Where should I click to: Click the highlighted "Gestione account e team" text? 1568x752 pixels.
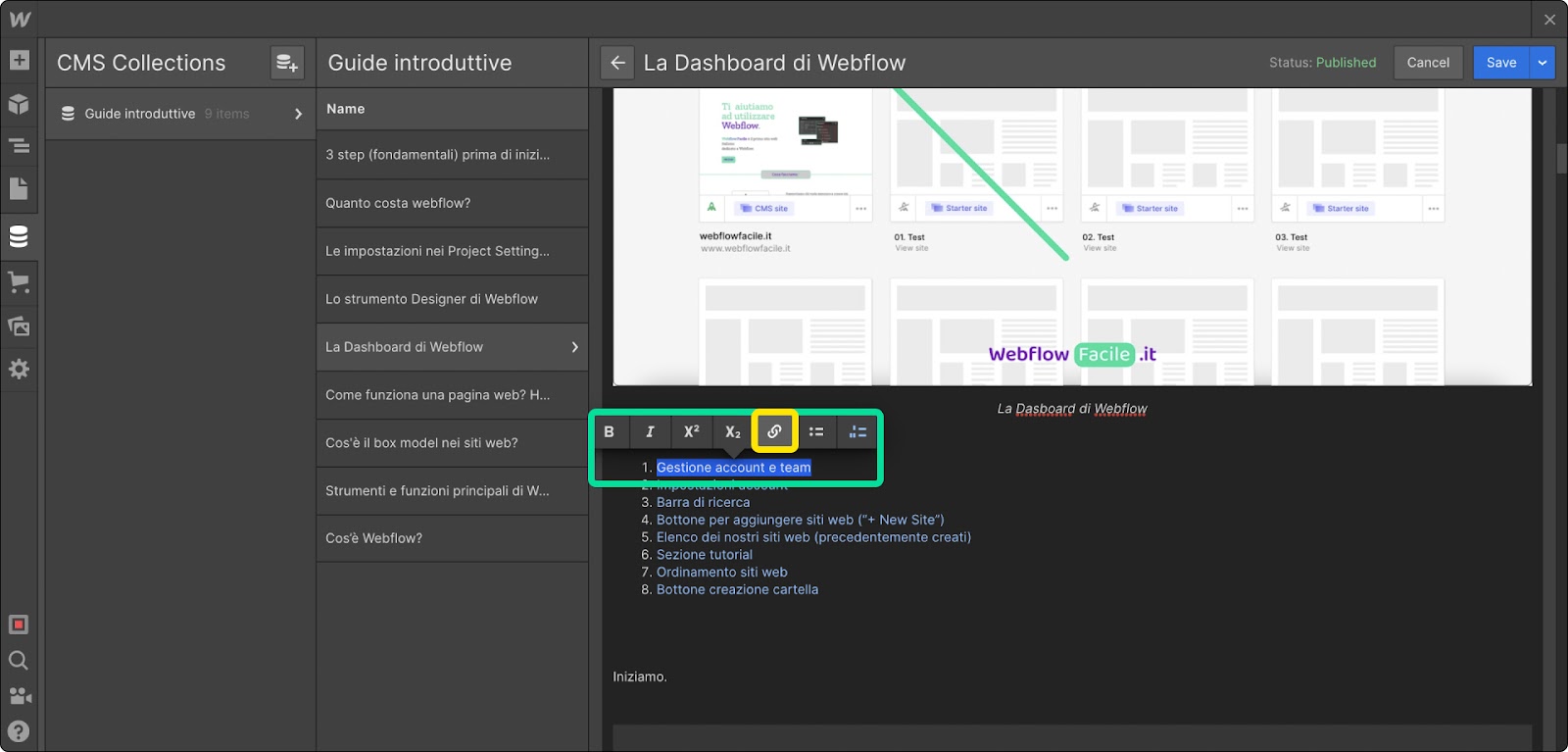734,468
